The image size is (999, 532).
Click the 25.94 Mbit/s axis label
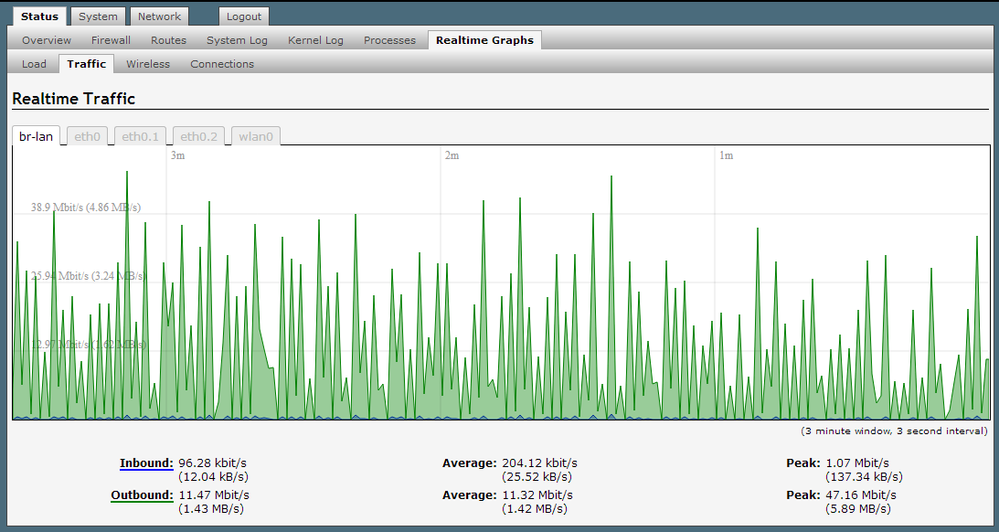pyautogui.click(x=88, y=276)
